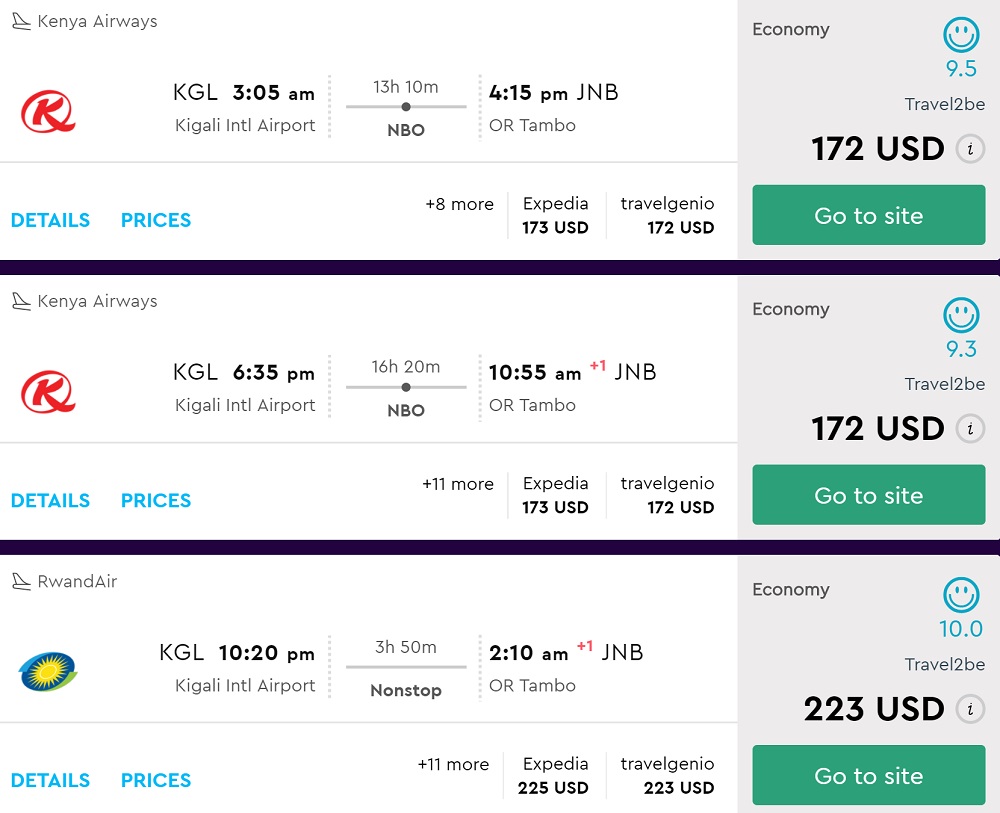Screen dimensions: 1000x813
Task: Click RwandAir airline logo
Action: pos(48,671)
